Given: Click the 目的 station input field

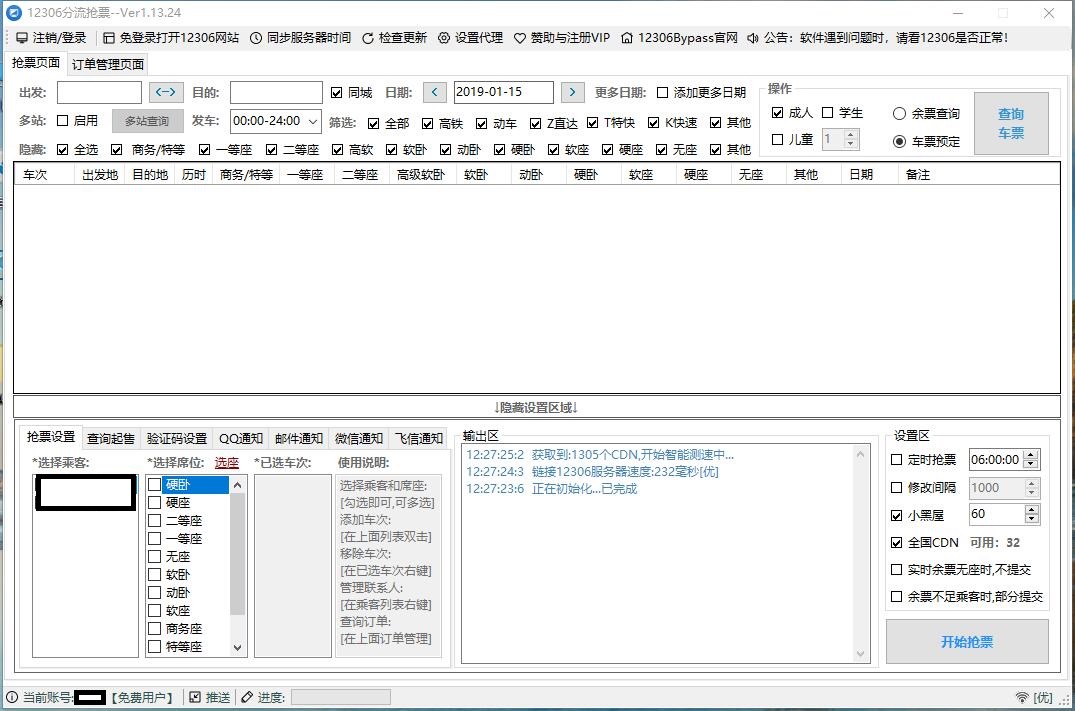Looking at the screenshot, I should pos(276,92).
